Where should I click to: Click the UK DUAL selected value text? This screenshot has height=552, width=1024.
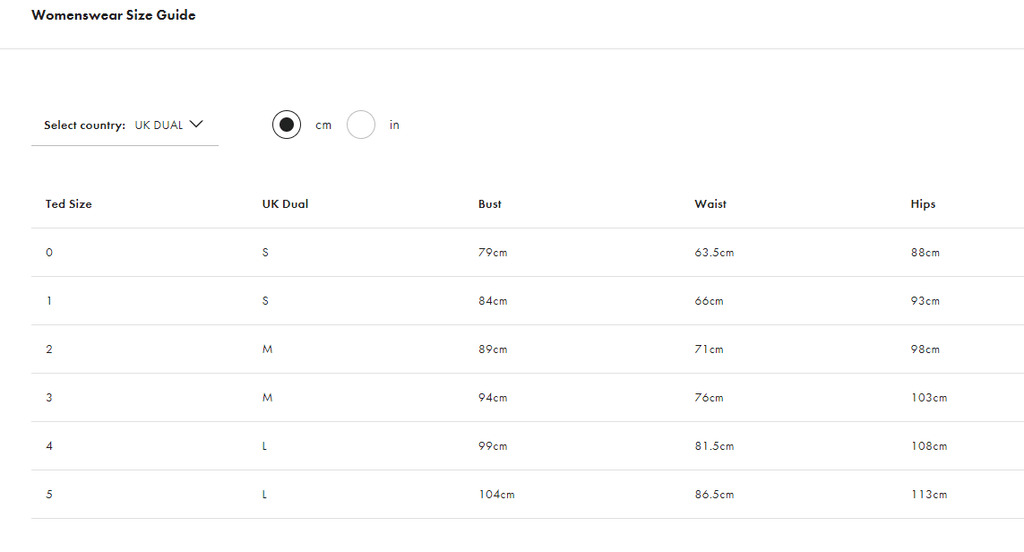point(159,125)
